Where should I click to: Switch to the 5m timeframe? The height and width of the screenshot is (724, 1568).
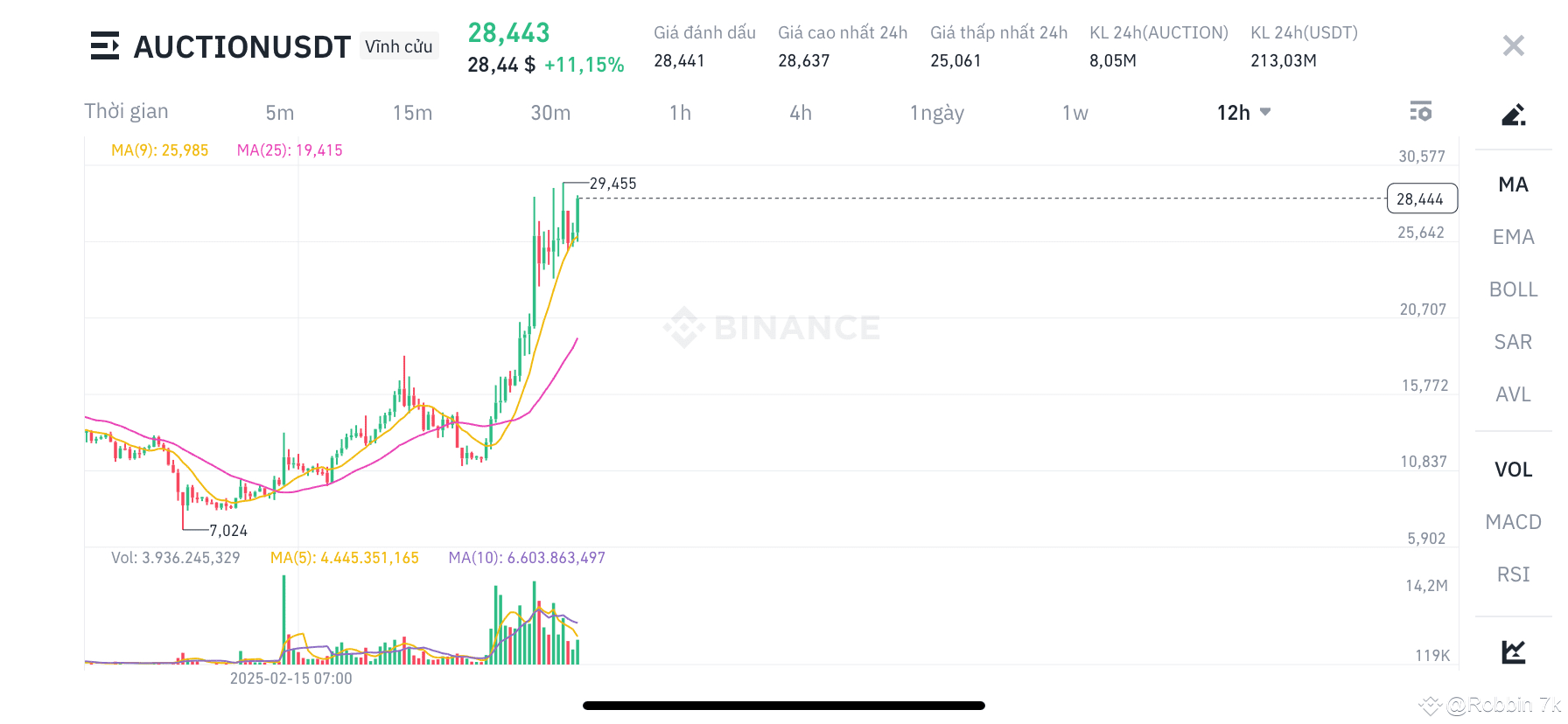(x=280, y=113)
